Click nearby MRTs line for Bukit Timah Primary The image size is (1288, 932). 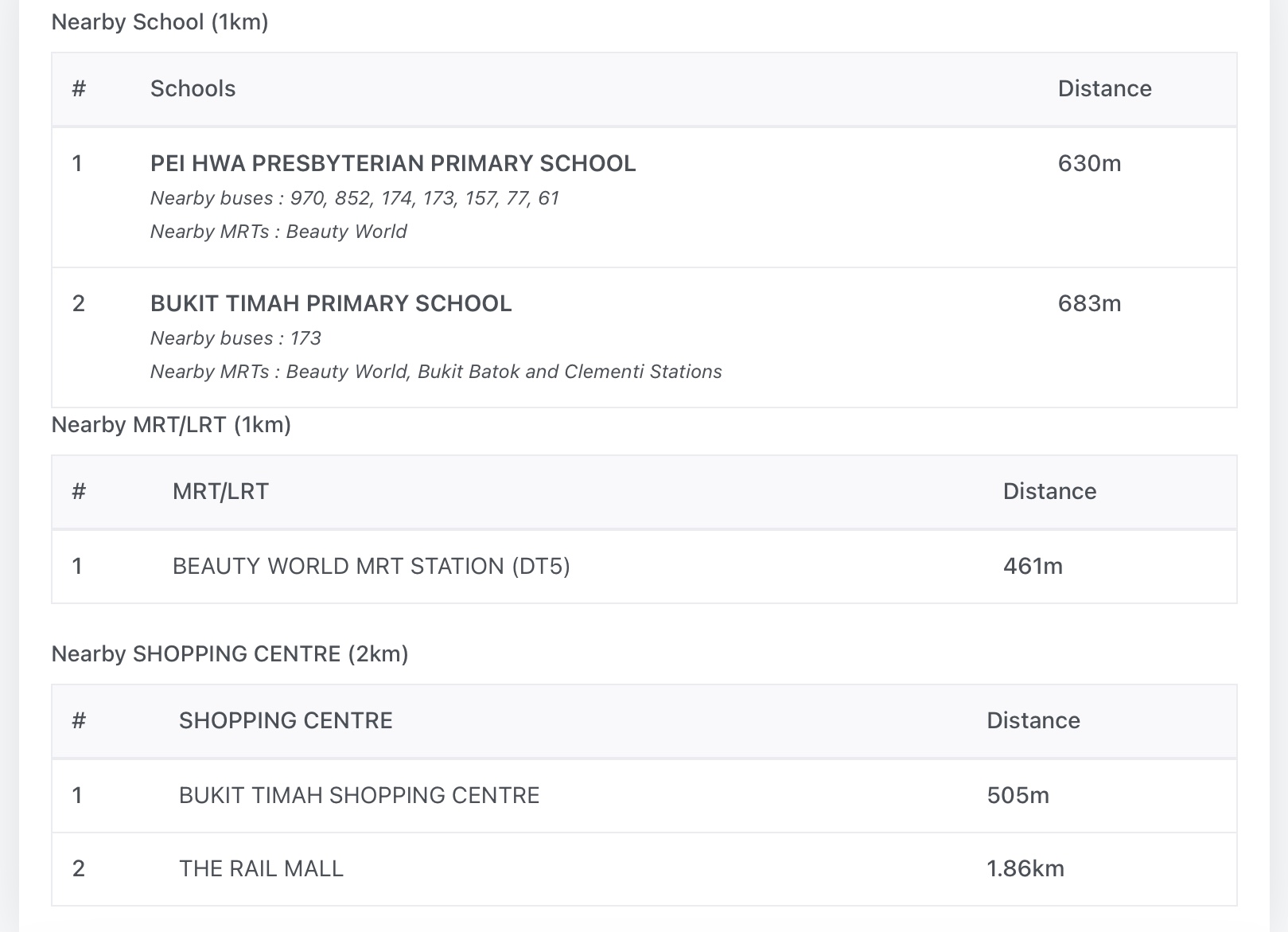[436, 372]
